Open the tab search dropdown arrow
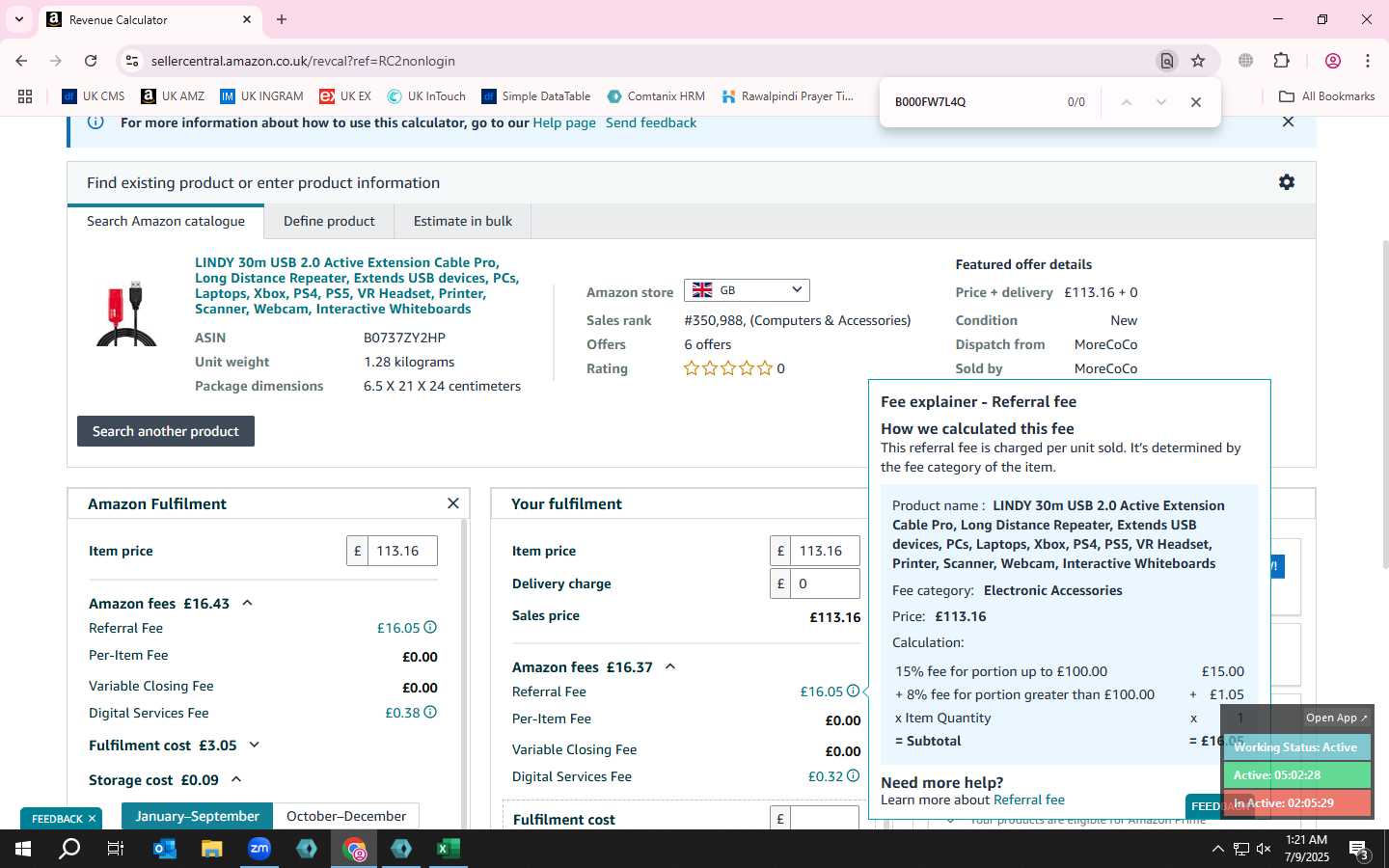 (x=18, y=19)
